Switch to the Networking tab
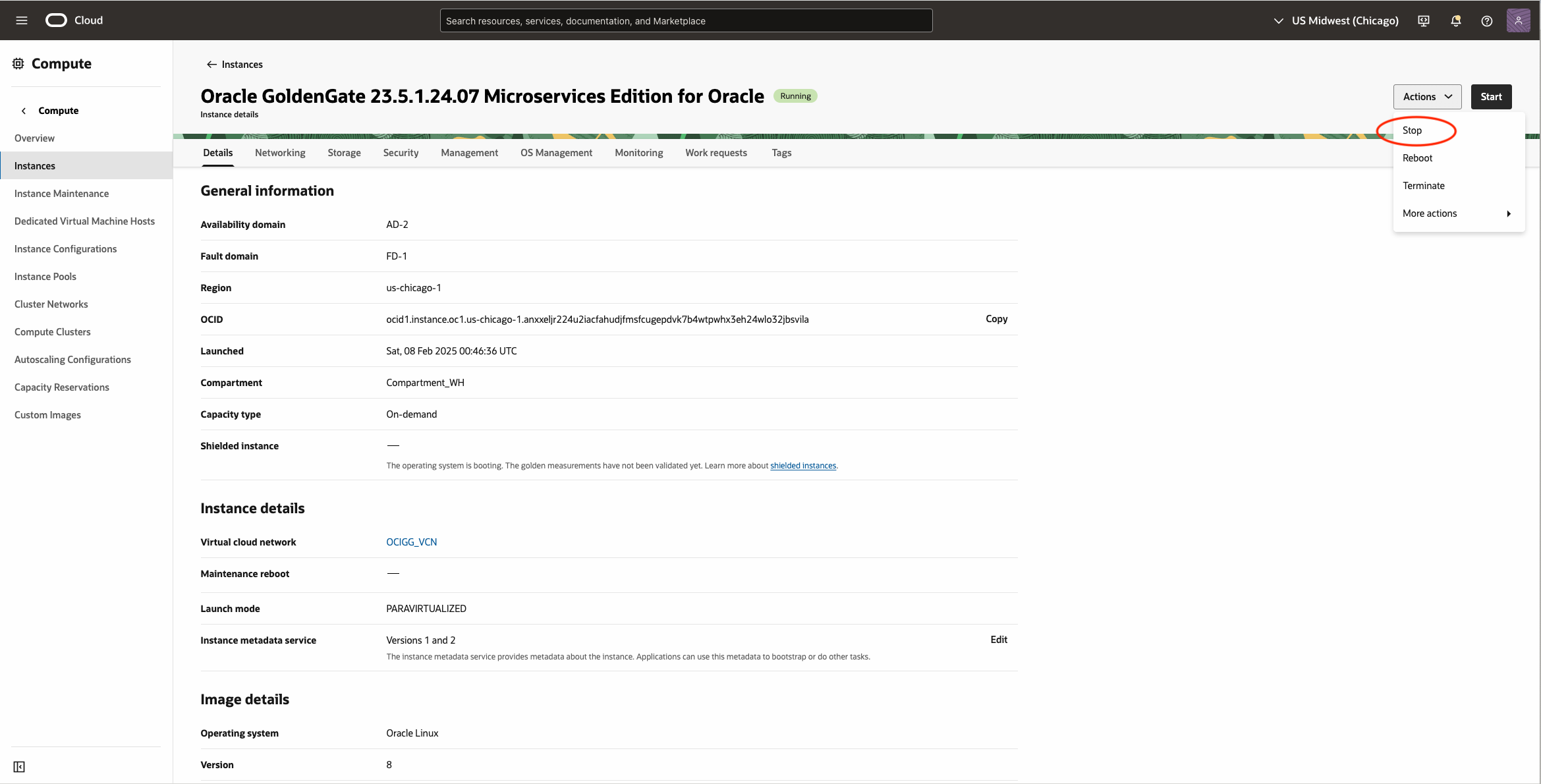The height and width of the screenshot is (784, 1541). click(280, 152)
